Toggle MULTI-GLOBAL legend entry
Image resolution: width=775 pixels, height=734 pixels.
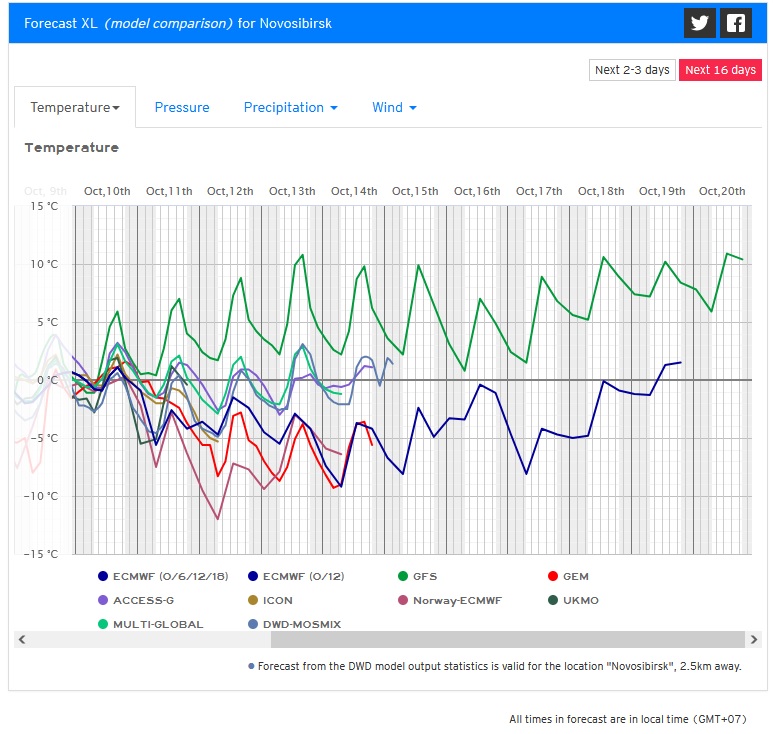[x=157, y=624]
